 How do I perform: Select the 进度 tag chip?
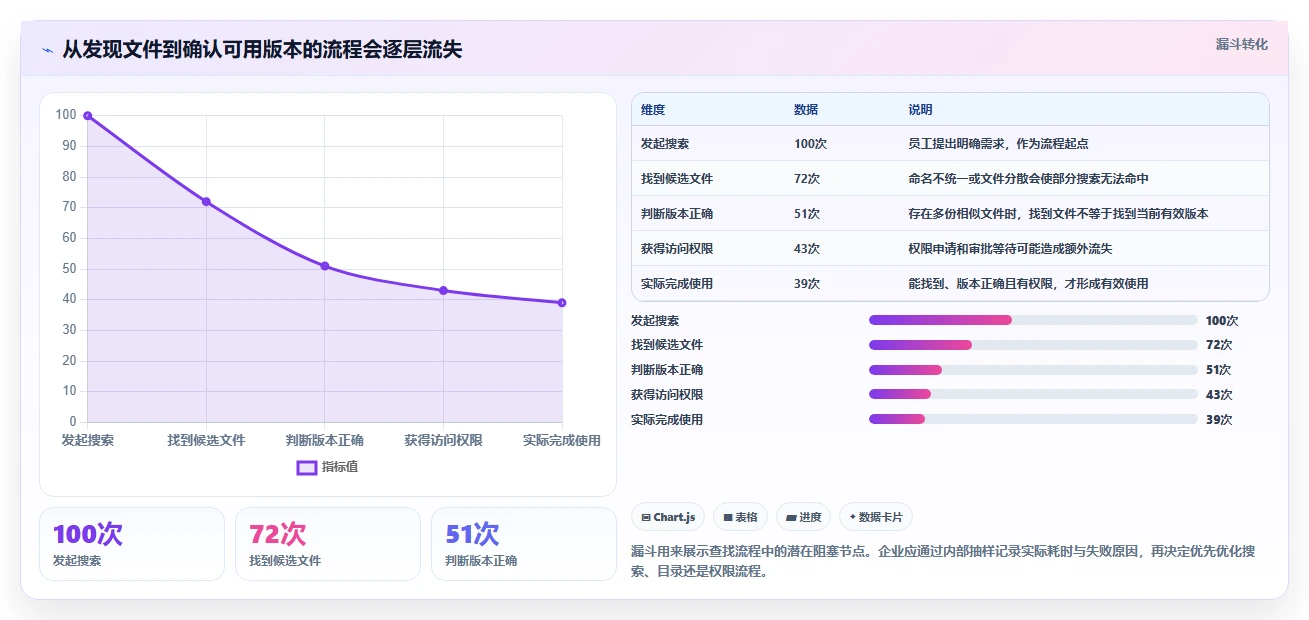(803, 517)
